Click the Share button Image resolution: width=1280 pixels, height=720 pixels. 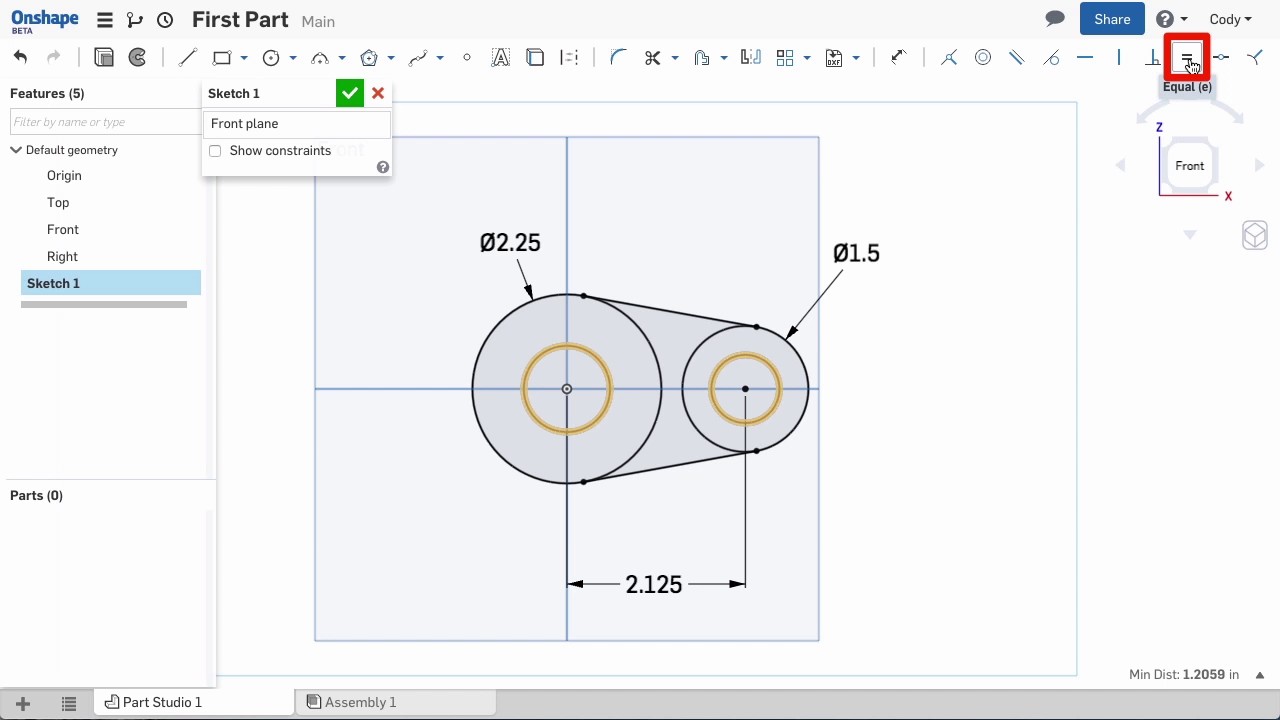[1112, 19]
